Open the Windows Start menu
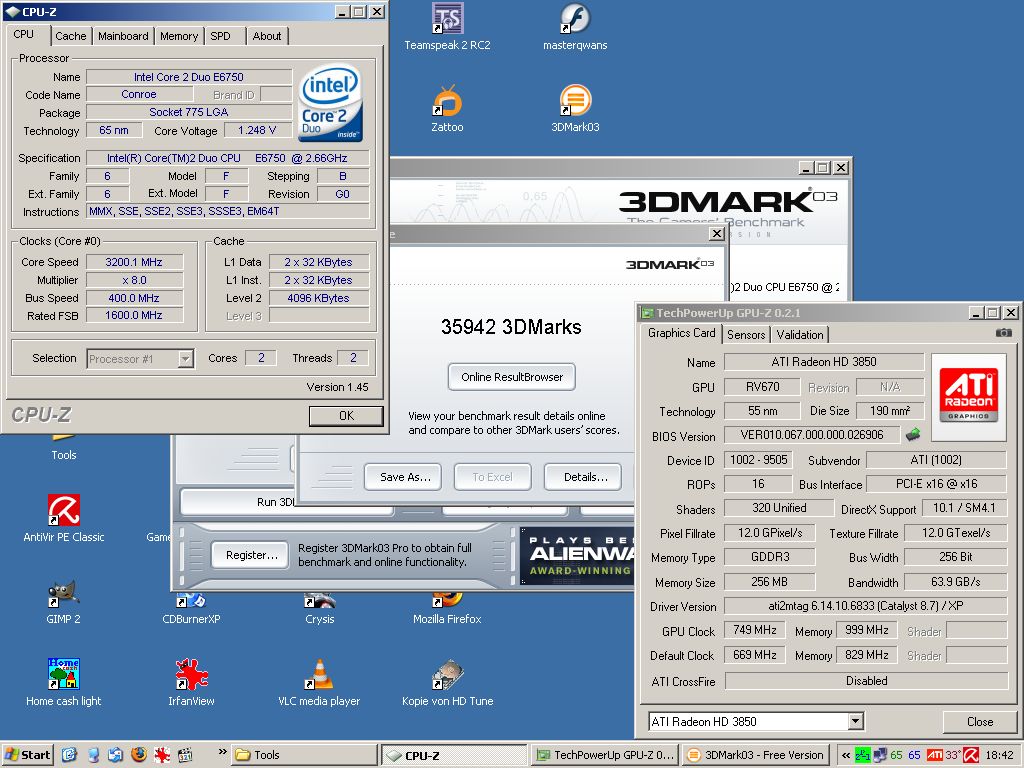The width and height of the screenshot is (1024, 768). click(27, 755)
